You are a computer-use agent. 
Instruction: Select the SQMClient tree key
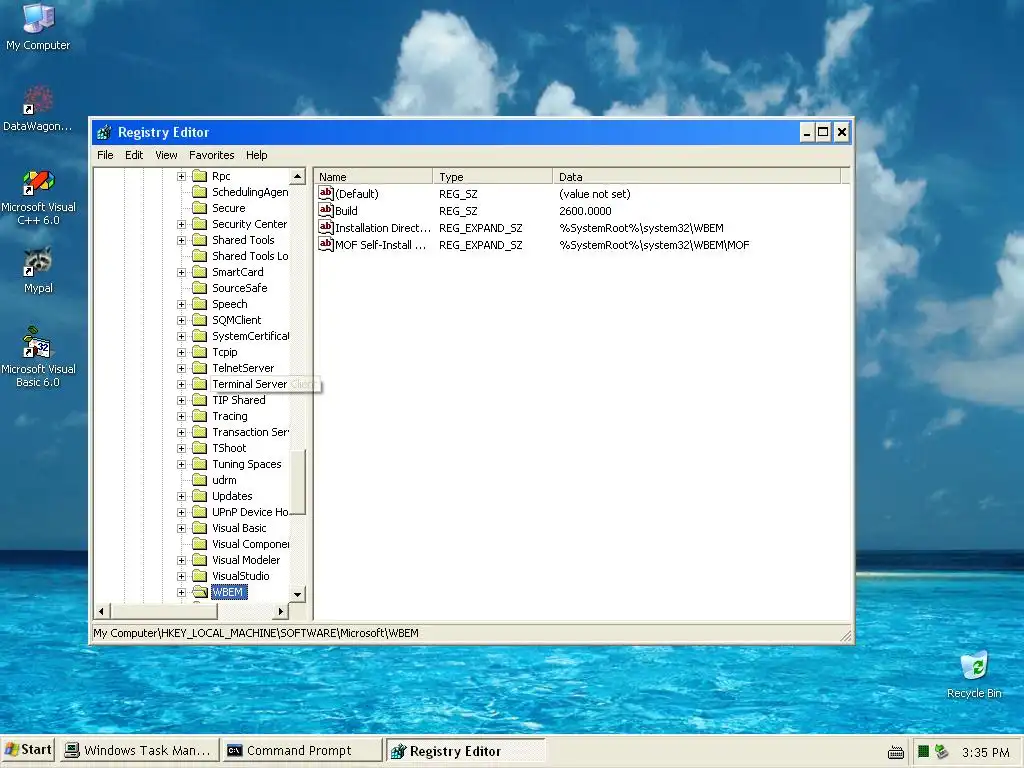(x=236, y=320)
